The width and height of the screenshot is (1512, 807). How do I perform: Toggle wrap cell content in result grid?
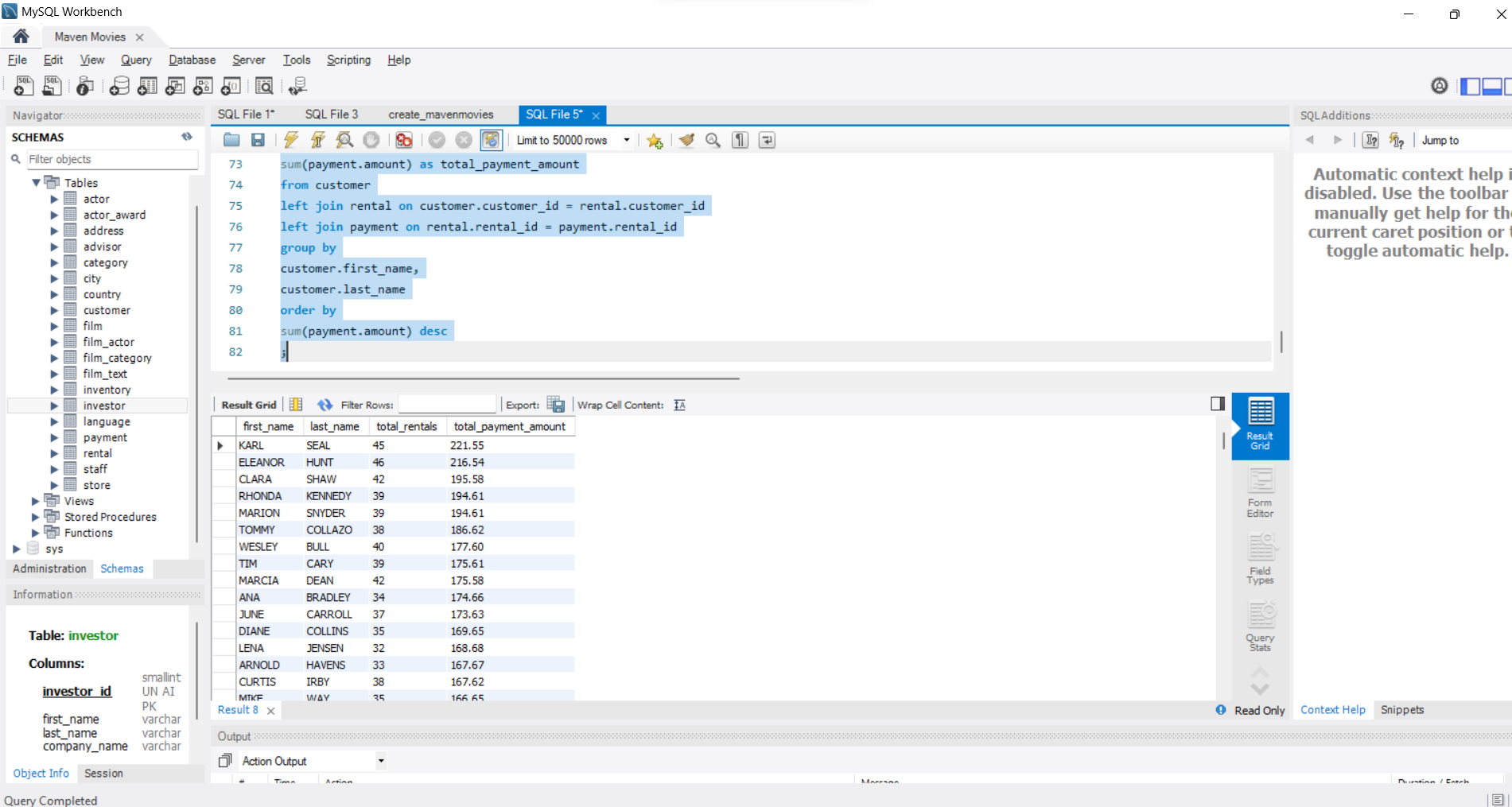point(679,405)
